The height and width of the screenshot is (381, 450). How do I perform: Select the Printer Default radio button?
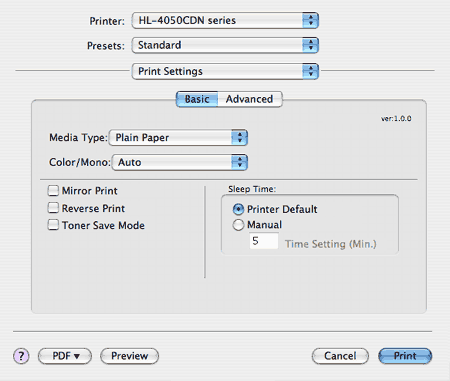238,209
